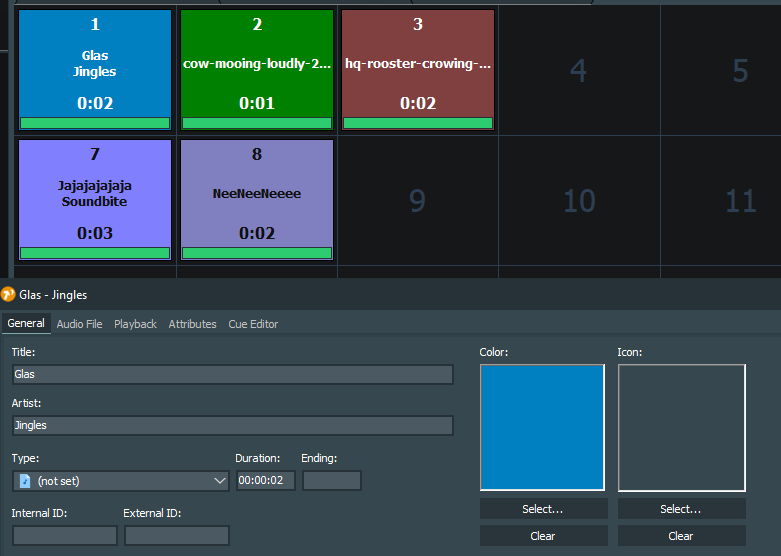Open the Audio File tab
The width and height of the screenshot is (781, 556).
(x=79, y=324)
